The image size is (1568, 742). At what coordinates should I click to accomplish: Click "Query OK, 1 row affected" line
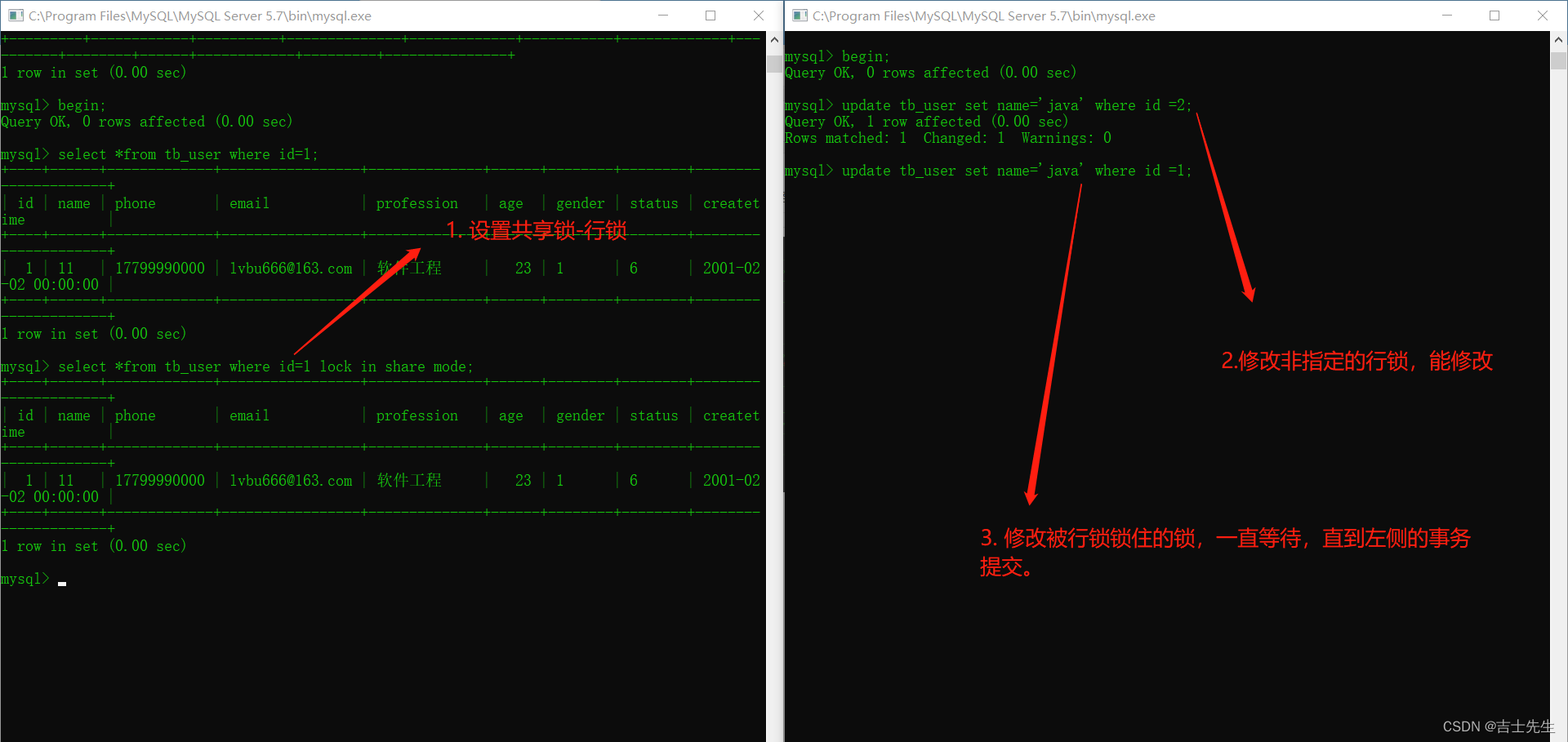pos(927,122)
